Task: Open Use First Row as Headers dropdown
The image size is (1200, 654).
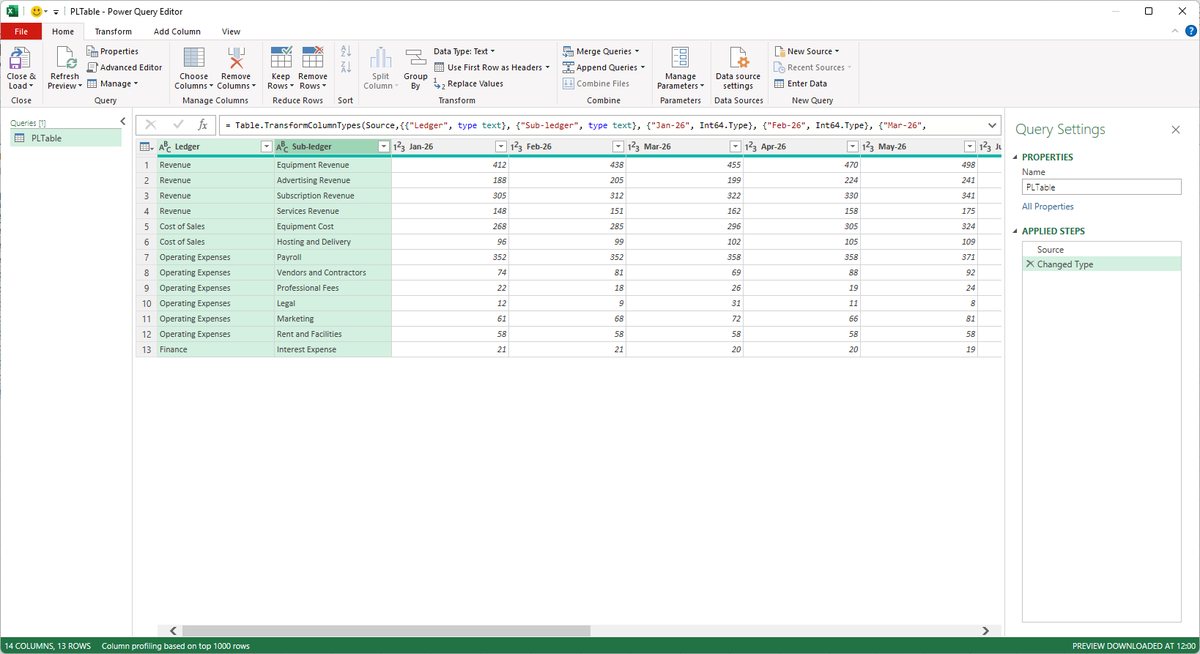Action: [x=492, y=67]
